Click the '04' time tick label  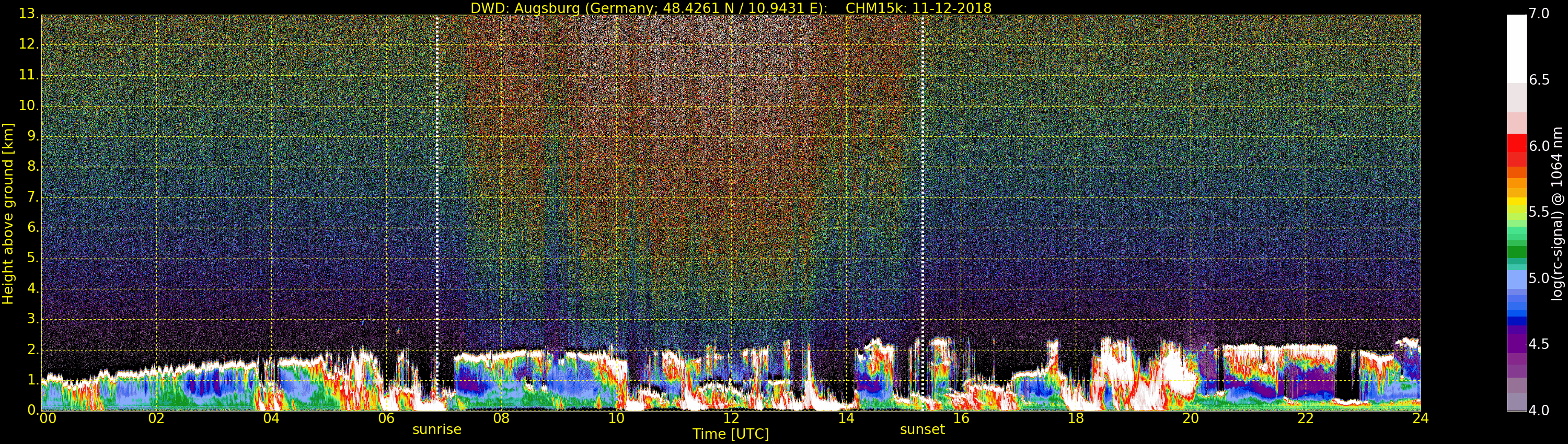coord(271,418)
